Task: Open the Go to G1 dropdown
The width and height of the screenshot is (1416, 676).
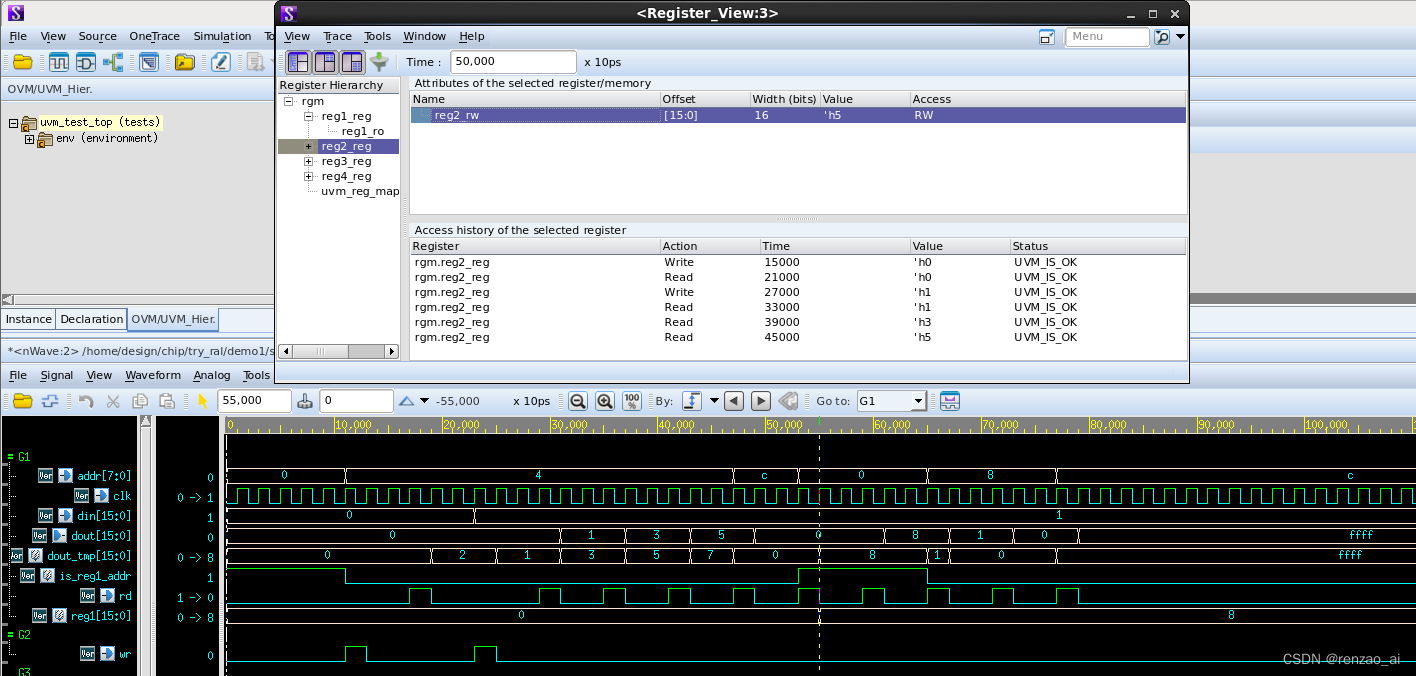Action: [x=918, y=401]
